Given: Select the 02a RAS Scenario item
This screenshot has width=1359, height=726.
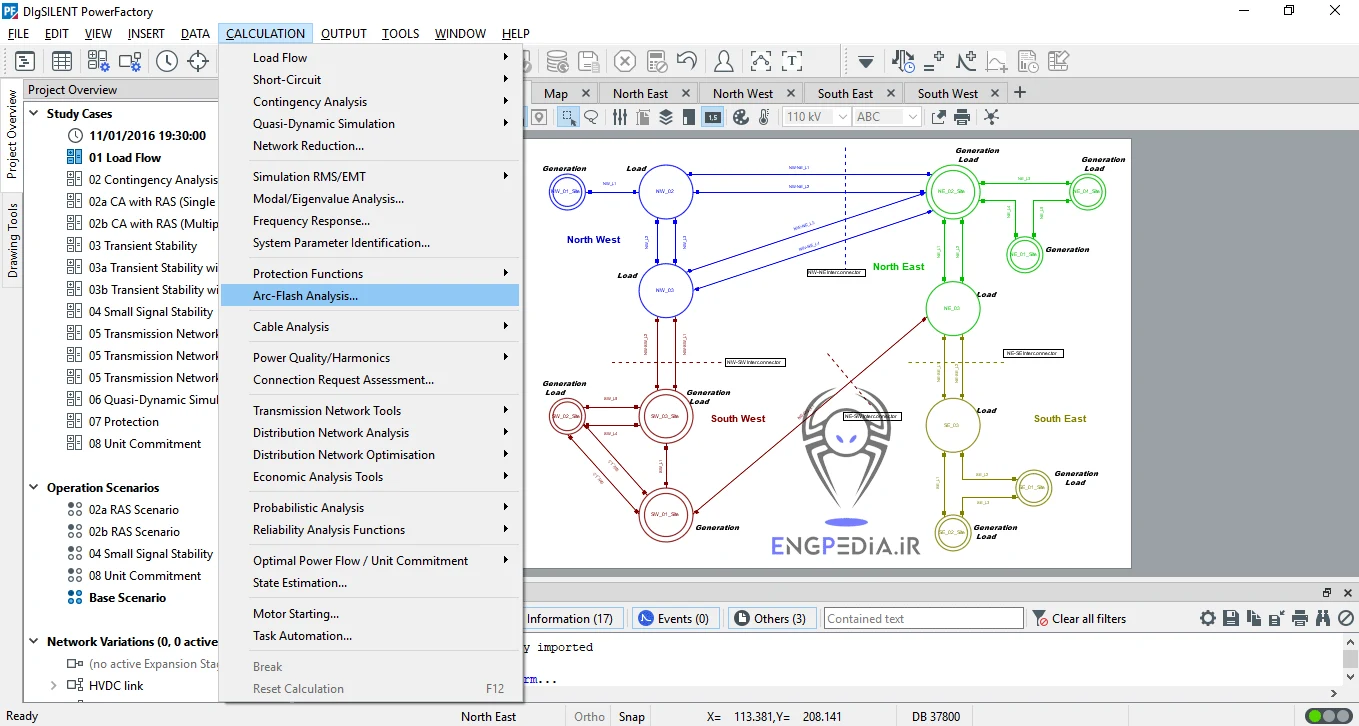Looking at the screenshot, I should [x=134, y=510].
